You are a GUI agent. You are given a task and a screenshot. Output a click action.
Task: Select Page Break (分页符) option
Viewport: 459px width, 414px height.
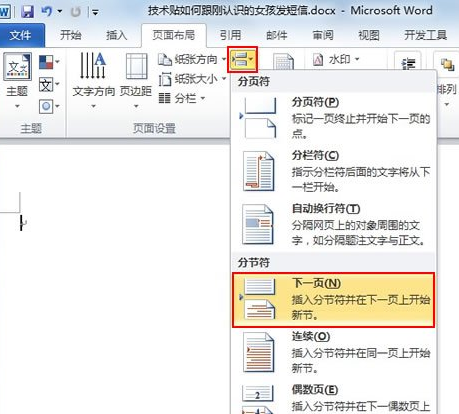[333, 118]
